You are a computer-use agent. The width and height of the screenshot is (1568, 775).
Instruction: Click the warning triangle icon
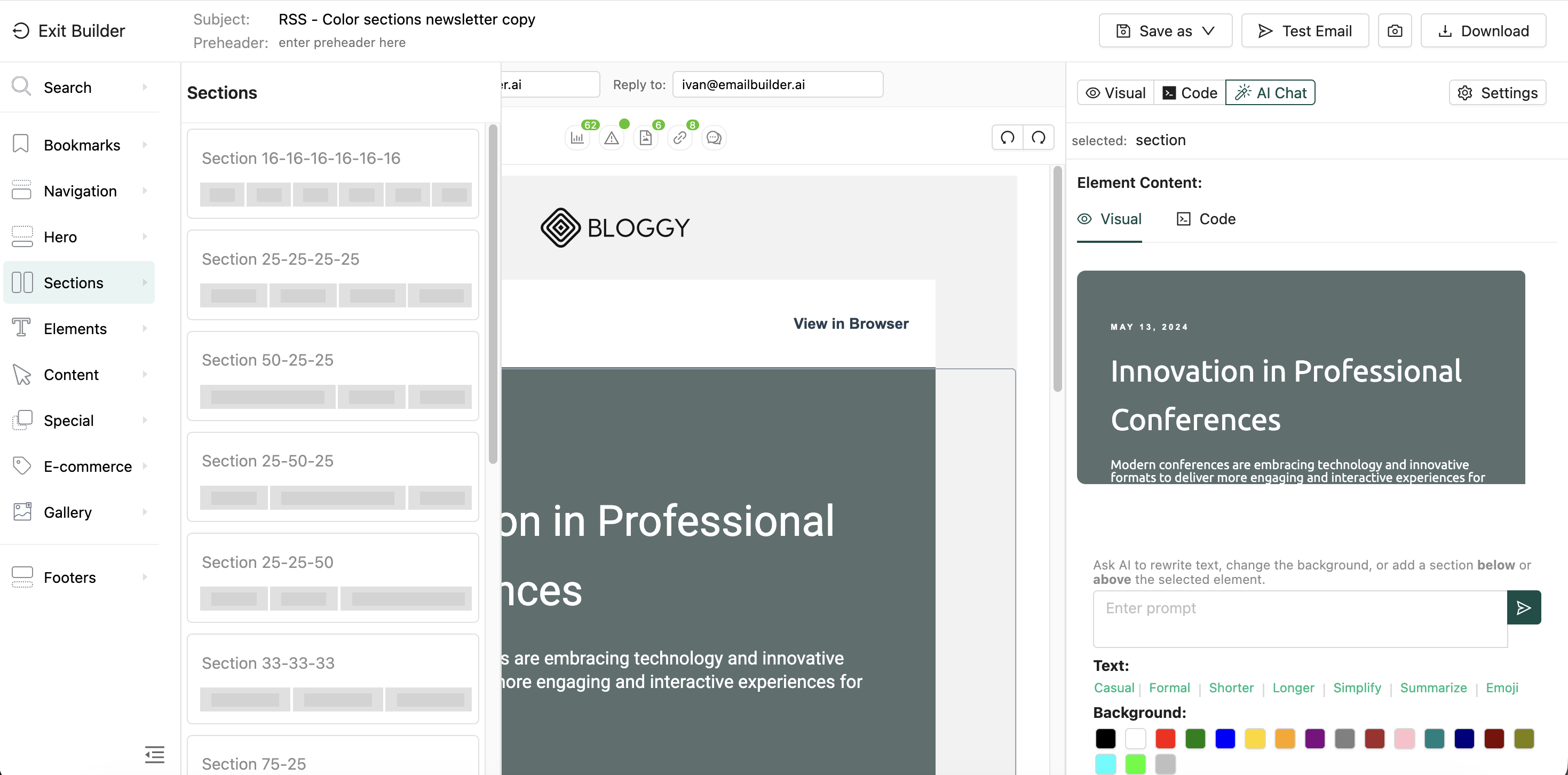[611, 138]
